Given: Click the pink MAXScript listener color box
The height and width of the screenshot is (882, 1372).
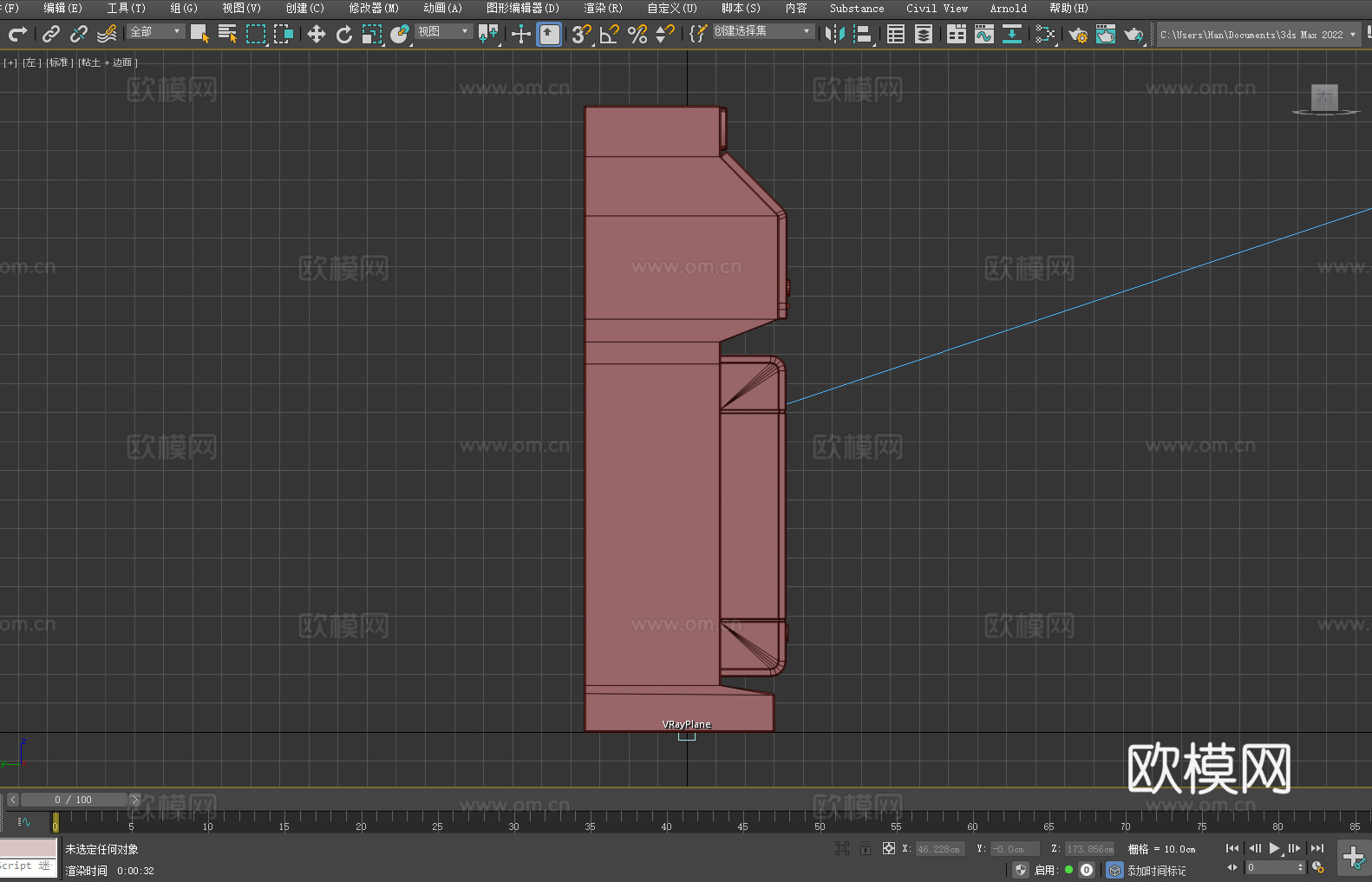Looking at the screenshot, I should 28,848.
